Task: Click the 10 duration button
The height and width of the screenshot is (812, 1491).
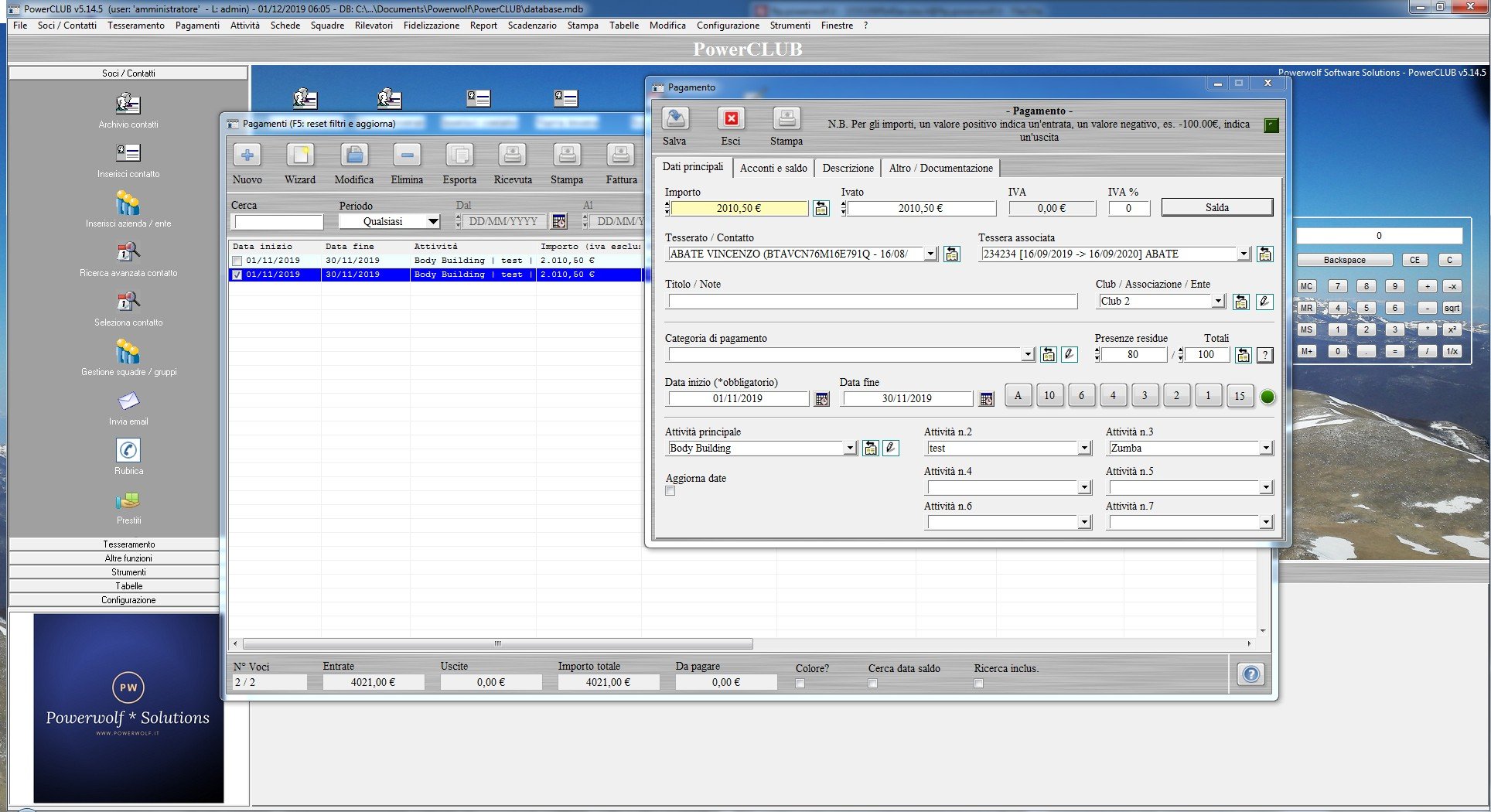Action: click(1049, 396)
